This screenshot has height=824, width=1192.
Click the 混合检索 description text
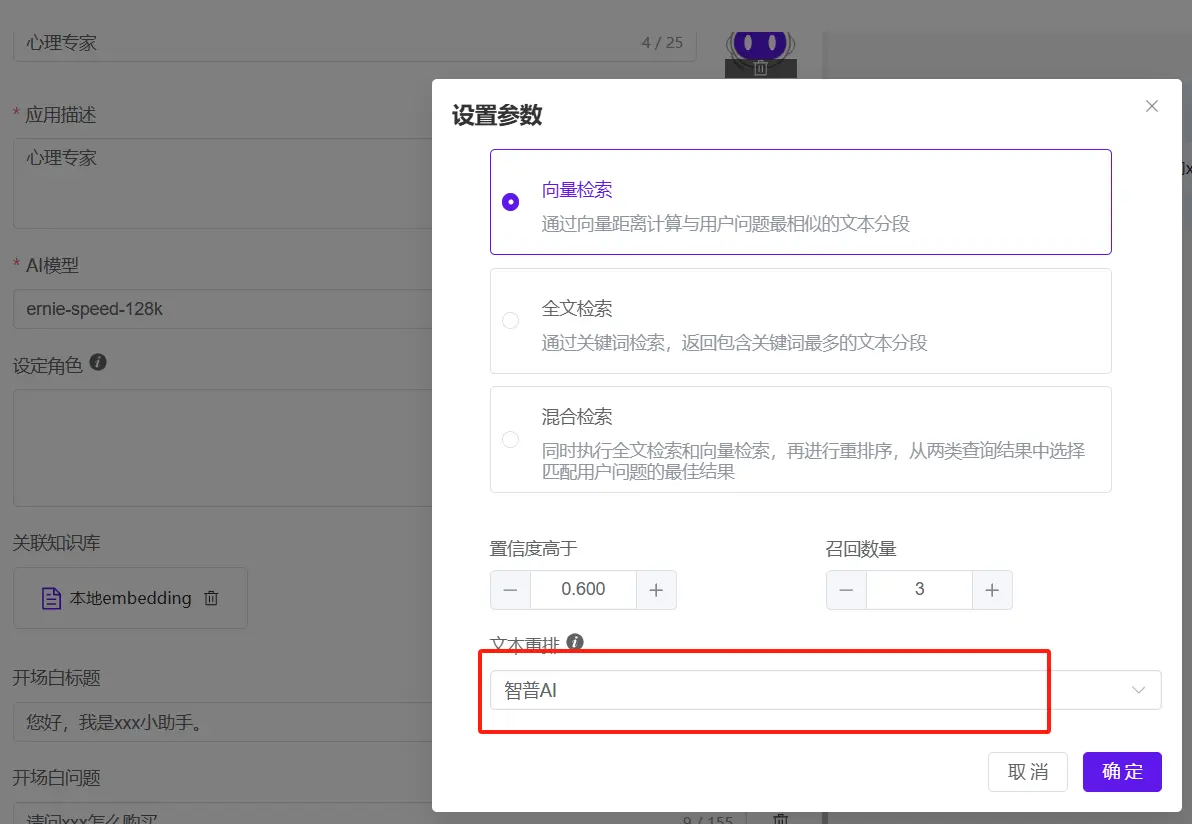pos(813,461)
